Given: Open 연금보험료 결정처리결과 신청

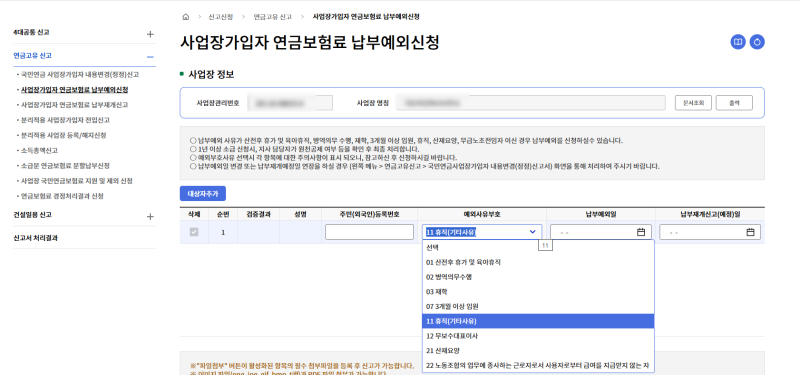Looking at the screenshot, I should coord(62,196).
